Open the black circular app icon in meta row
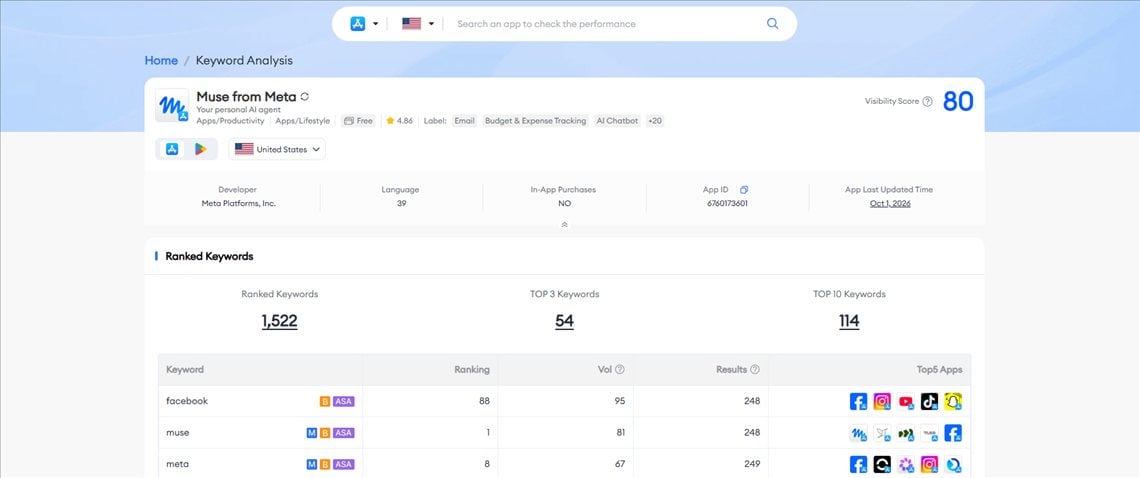The height and width of the screenshot is (478, 1140). 882,464
